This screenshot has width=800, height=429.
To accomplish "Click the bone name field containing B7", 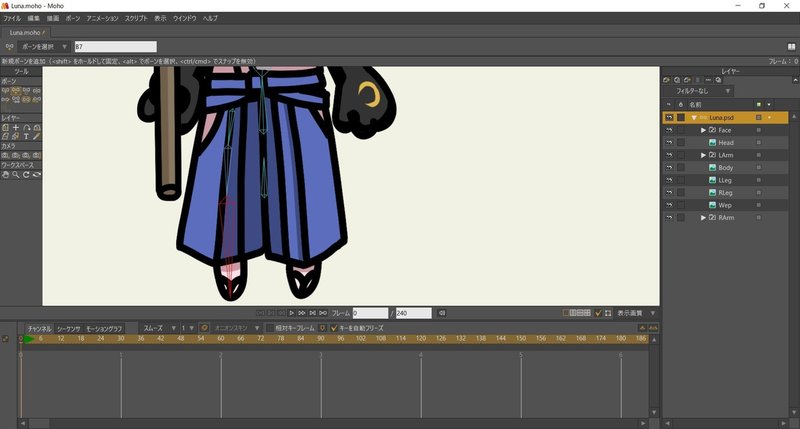I will (x=115, y=46).
